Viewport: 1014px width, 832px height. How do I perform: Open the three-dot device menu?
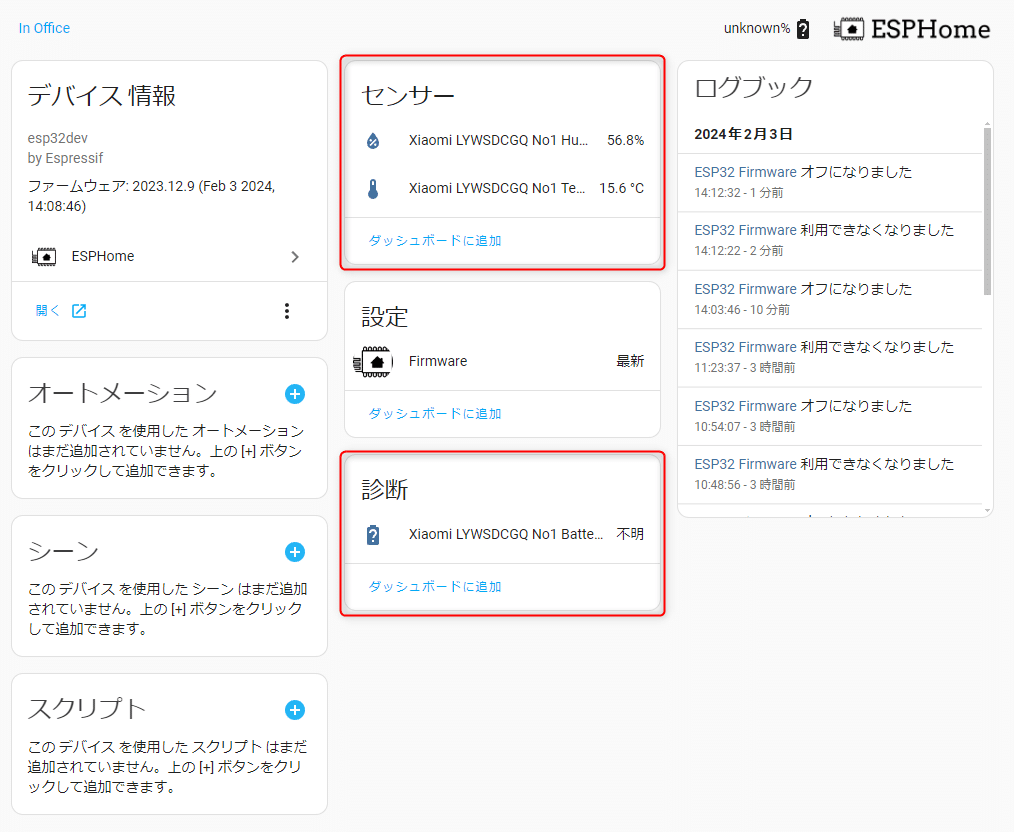click(286, 311)
